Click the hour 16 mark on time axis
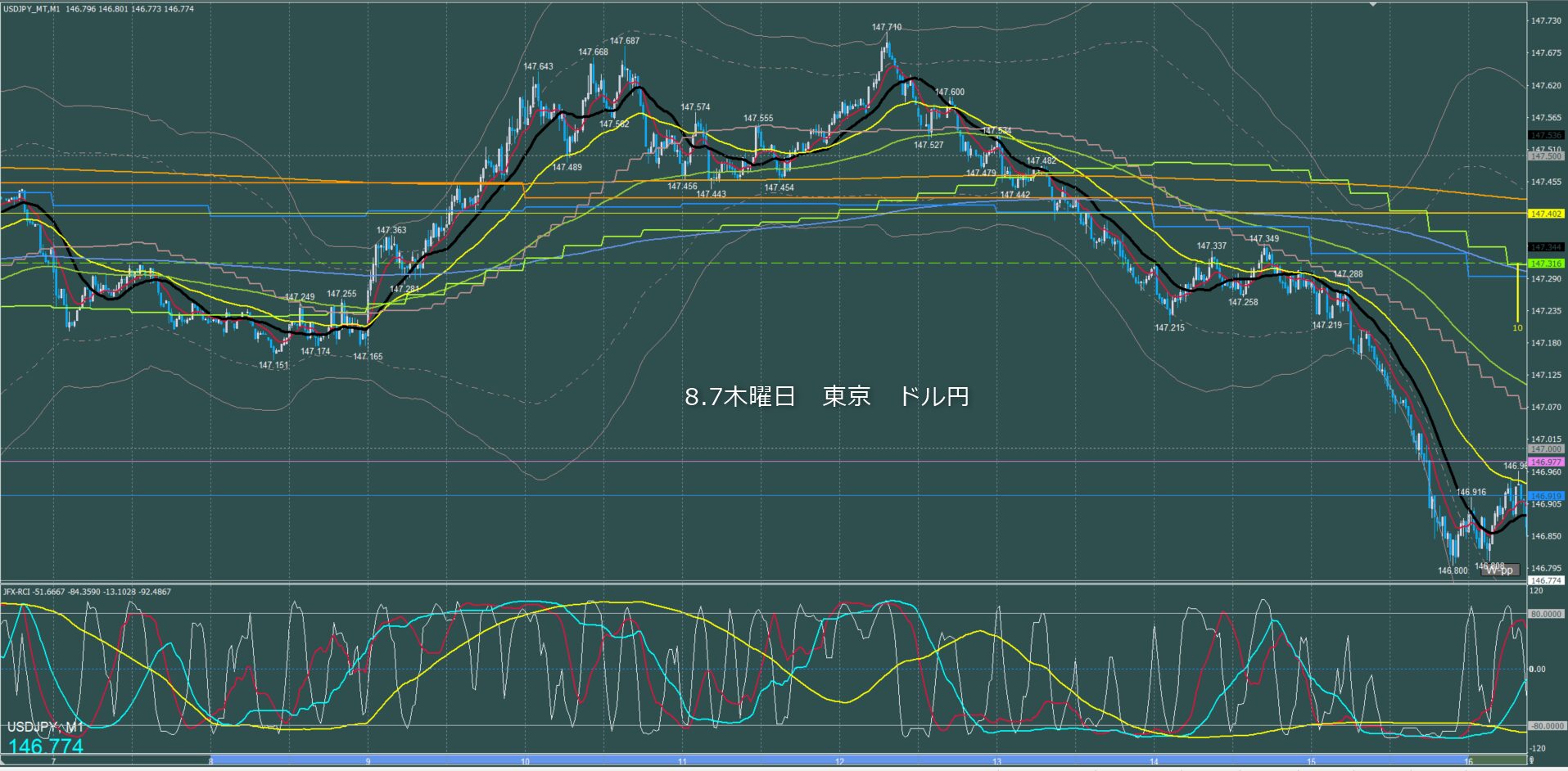This screenshot has width=1568, height=771. click(x=1468, y=762)
